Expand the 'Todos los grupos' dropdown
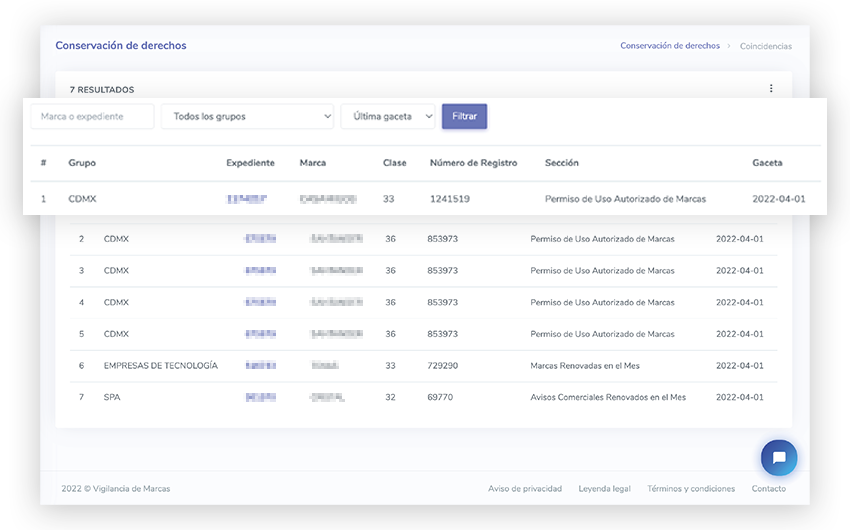 point(247,117)
